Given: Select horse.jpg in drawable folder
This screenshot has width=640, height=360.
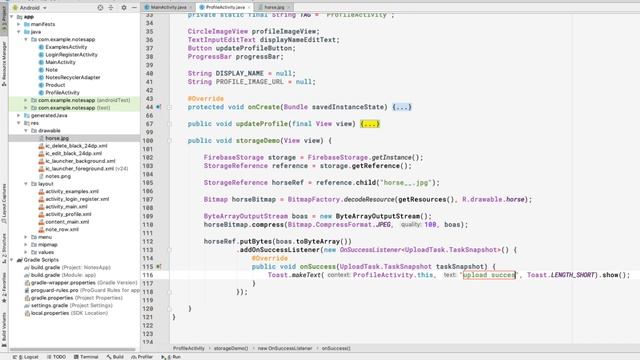Looking at the screenshot, I should point(57,138).
